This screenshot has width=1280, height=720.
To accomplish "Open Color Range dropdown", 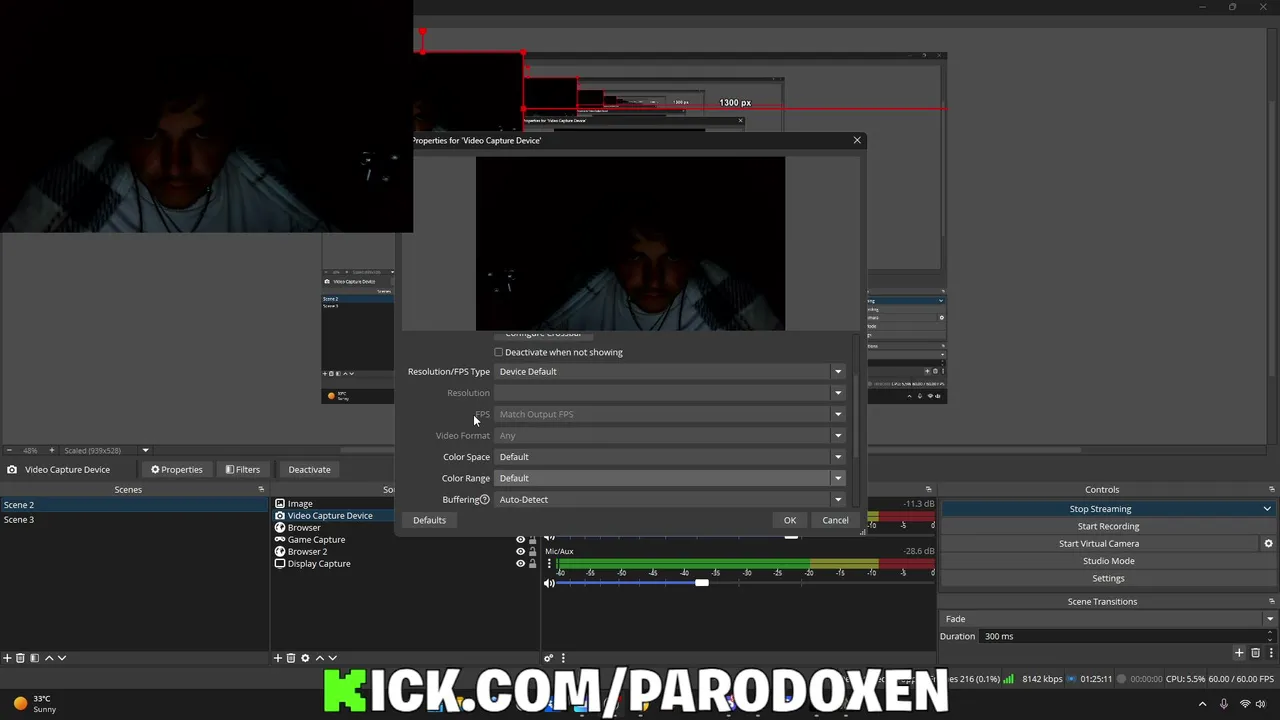I will click(x=670, y=478).
